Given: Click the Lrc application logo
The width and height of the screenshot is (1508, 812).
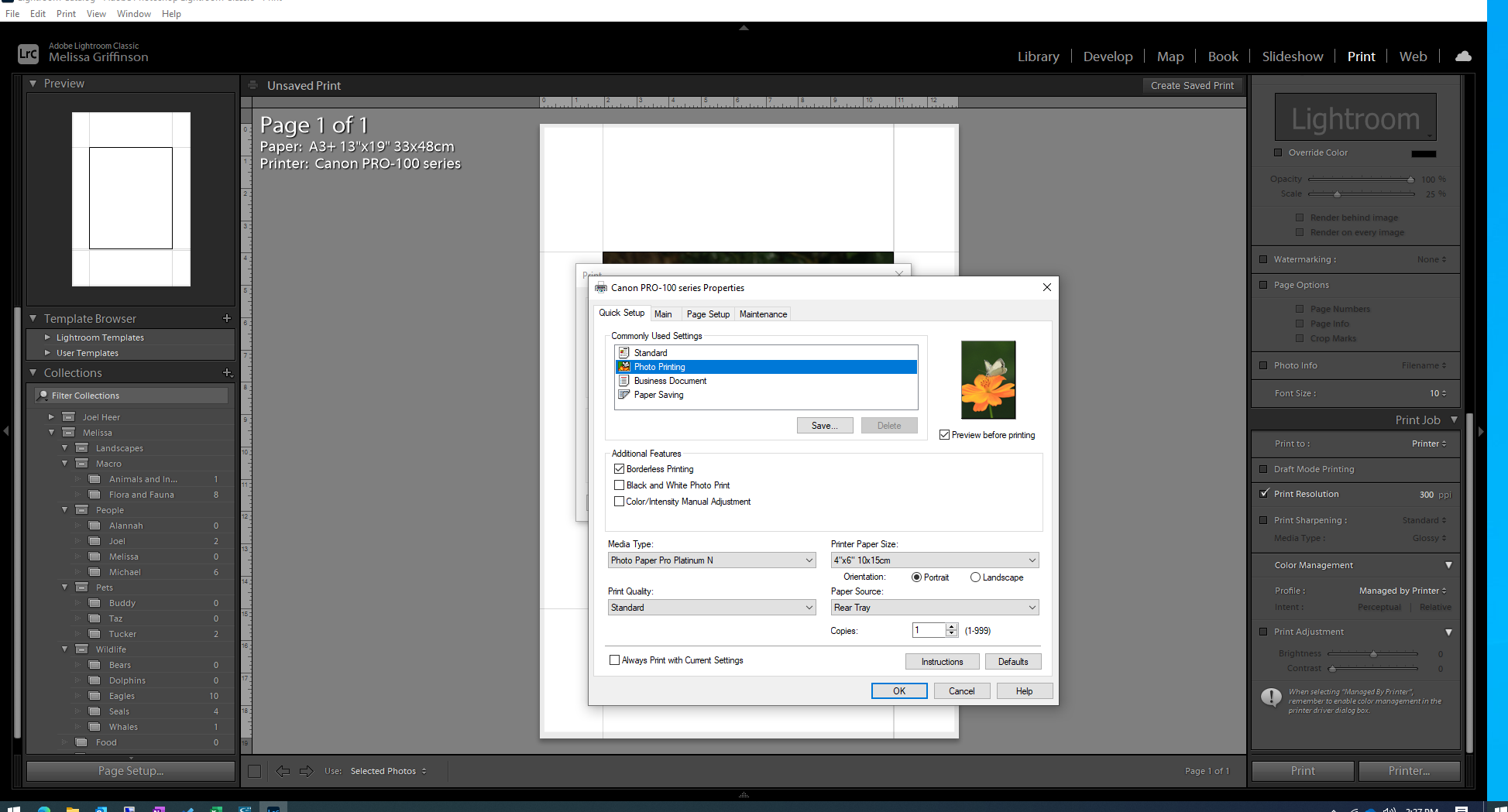Looking at the screenshot, I should (28, 53).
